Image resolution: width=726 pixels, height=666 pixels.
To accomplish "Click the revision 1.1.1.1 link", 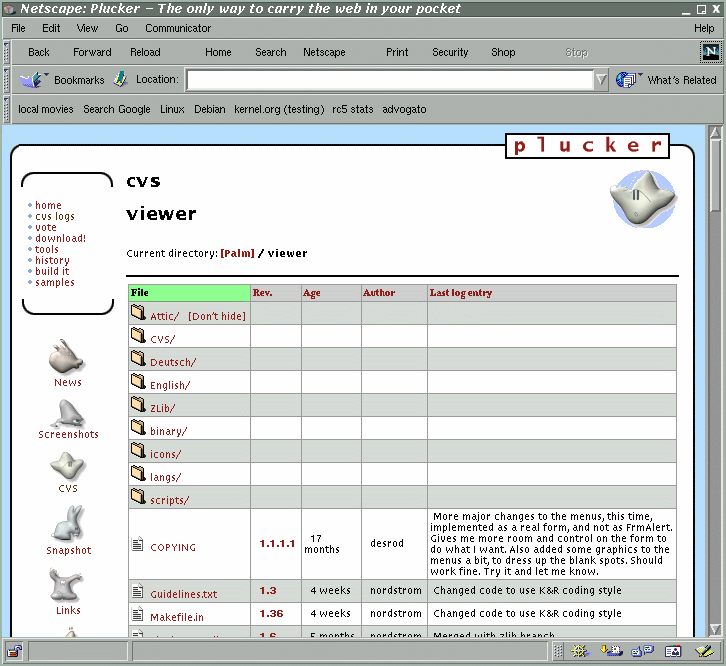I will (x=277, y=543).
